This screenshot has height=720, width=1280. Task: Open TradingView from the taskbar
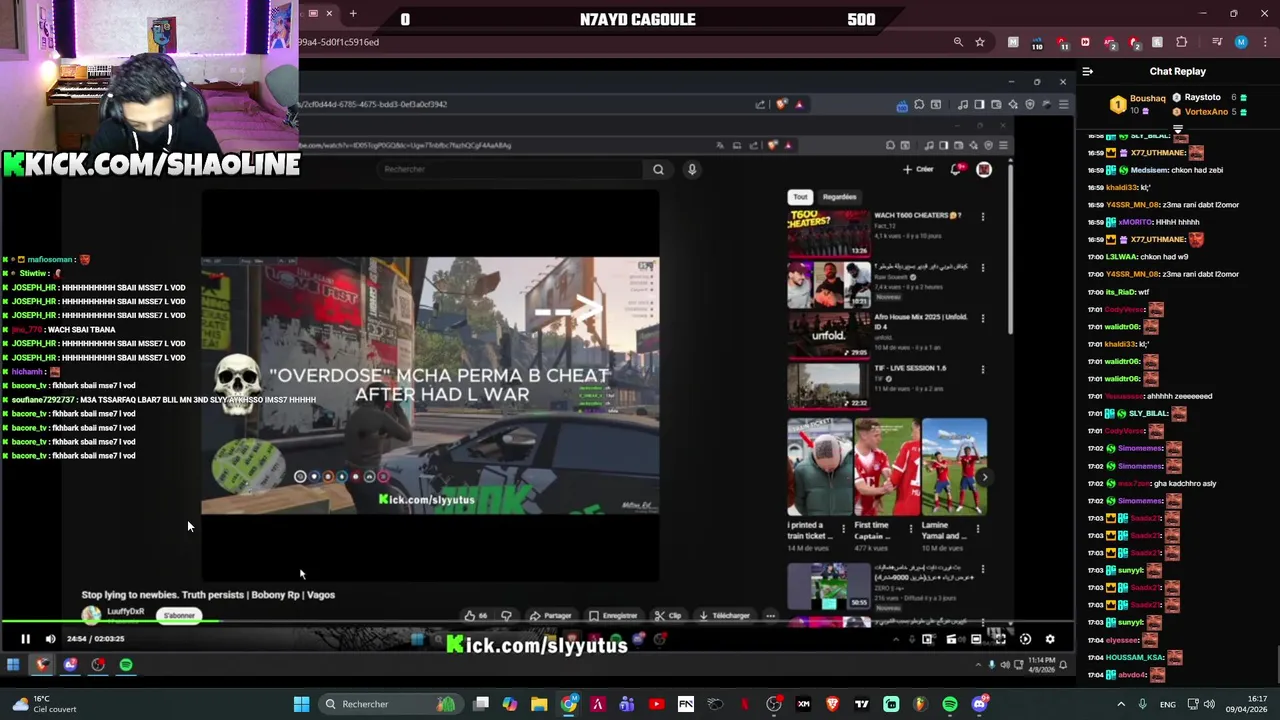pos(861,704)
